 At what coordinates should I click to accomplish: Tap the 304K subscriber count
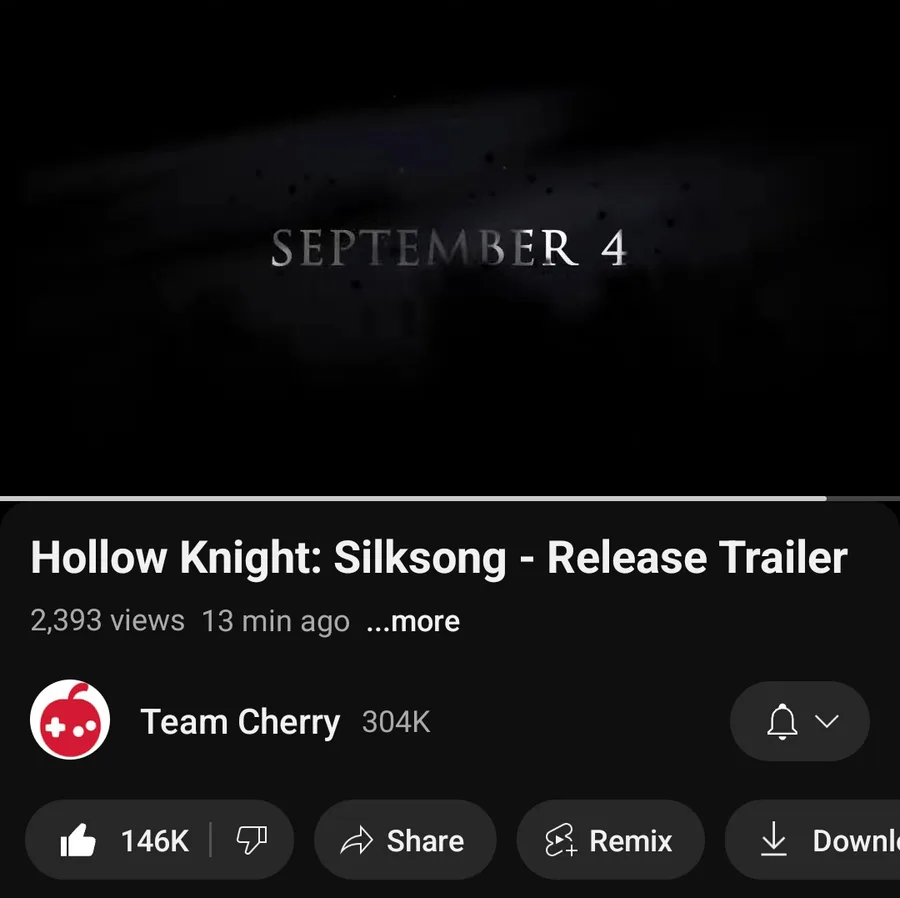[x=396, y=722]
